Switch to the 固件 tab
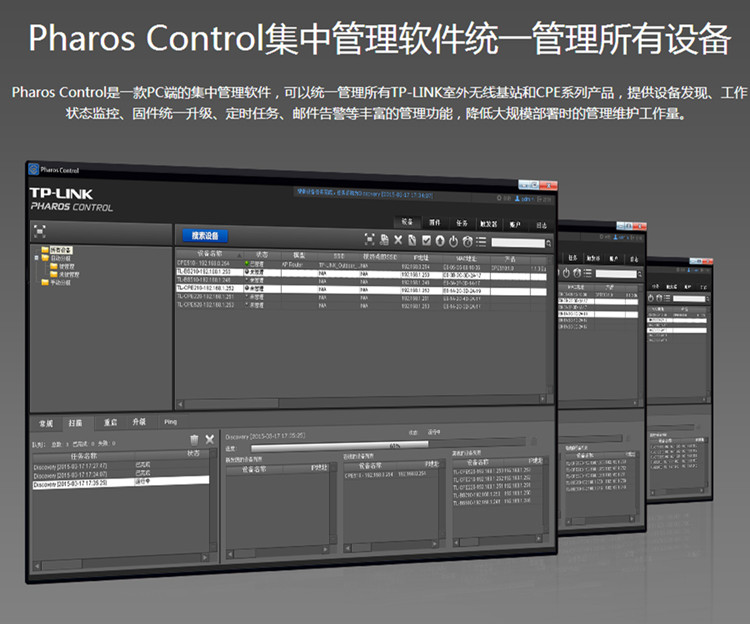 [x=435, y=223]
